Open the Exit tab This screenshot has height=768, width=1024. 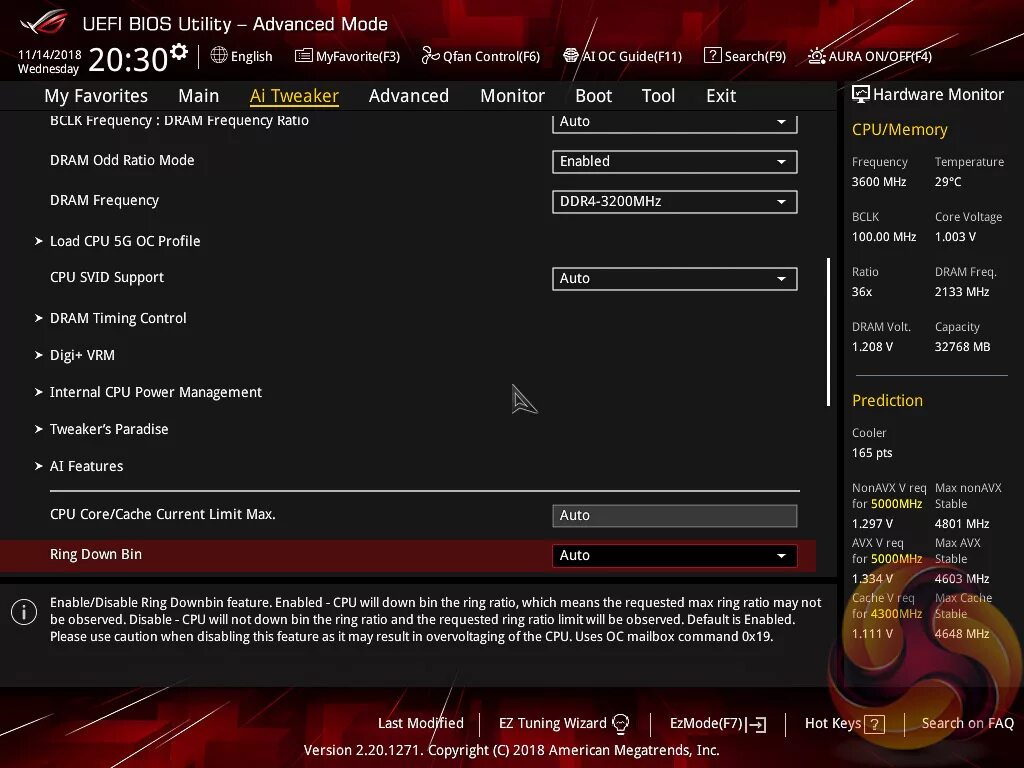click(721, 96)
